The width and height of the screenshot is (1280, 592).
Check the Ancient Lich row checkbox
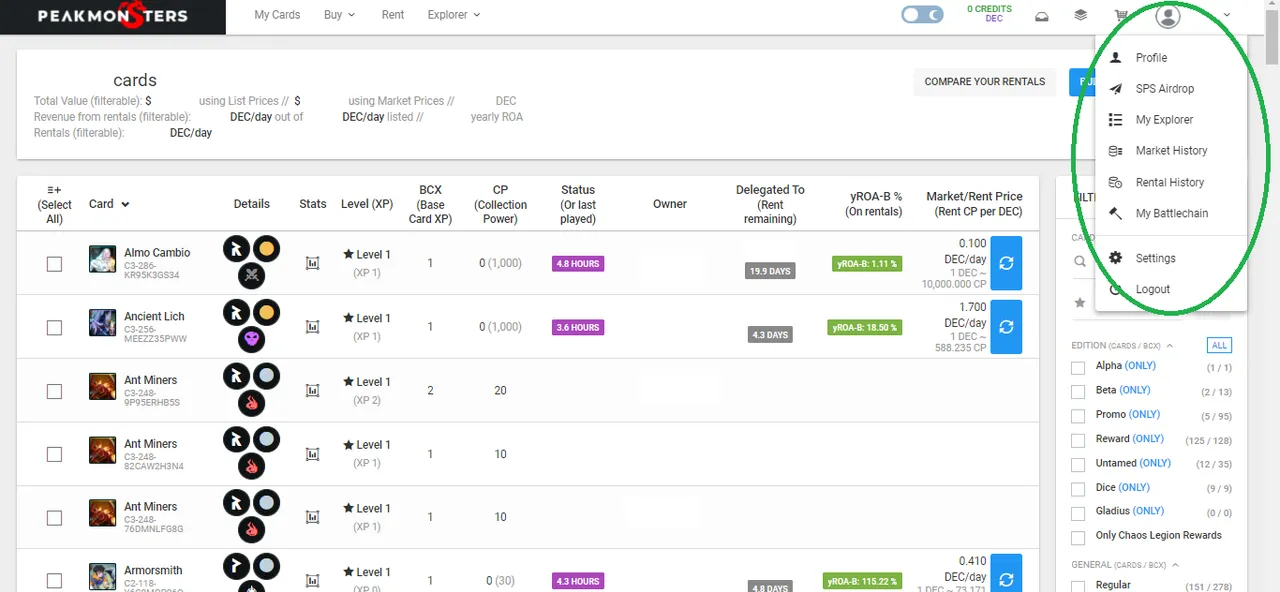coord(54,327)
